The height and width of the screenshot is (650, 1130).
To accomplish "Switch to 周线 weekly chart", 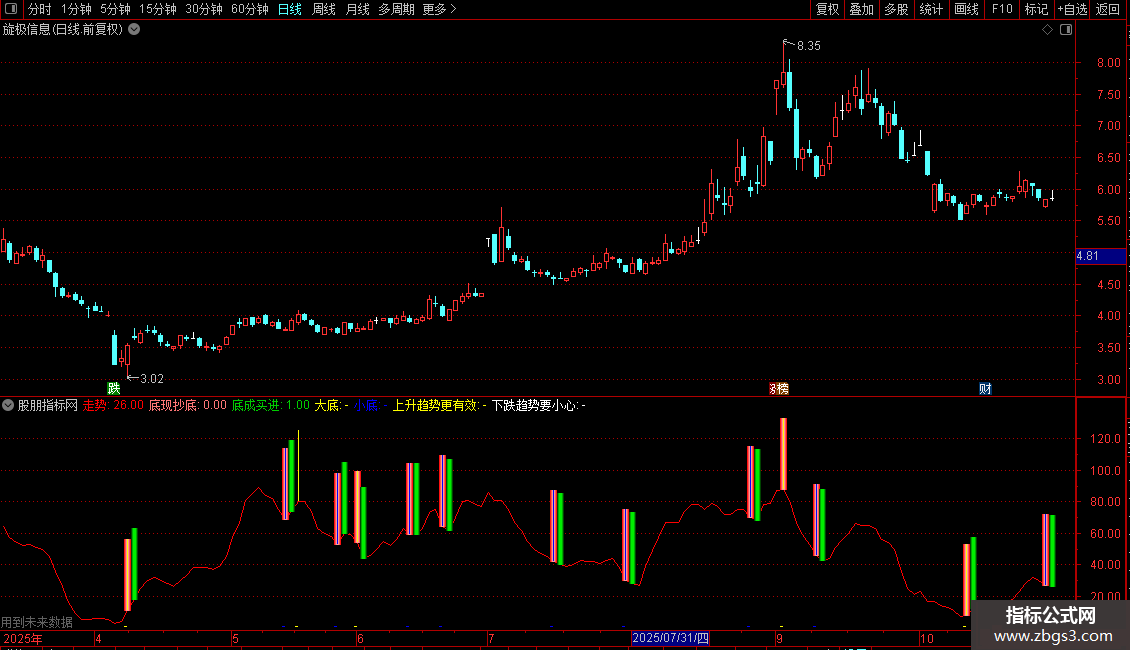I will click(x=324, y=9).
